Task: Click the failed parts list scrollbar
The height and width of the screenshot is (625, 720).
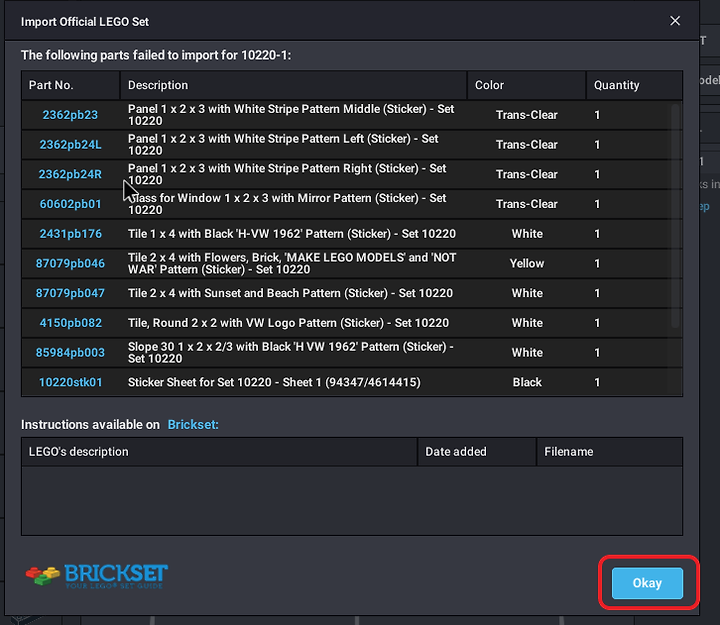Action: [x=675, y=215]
